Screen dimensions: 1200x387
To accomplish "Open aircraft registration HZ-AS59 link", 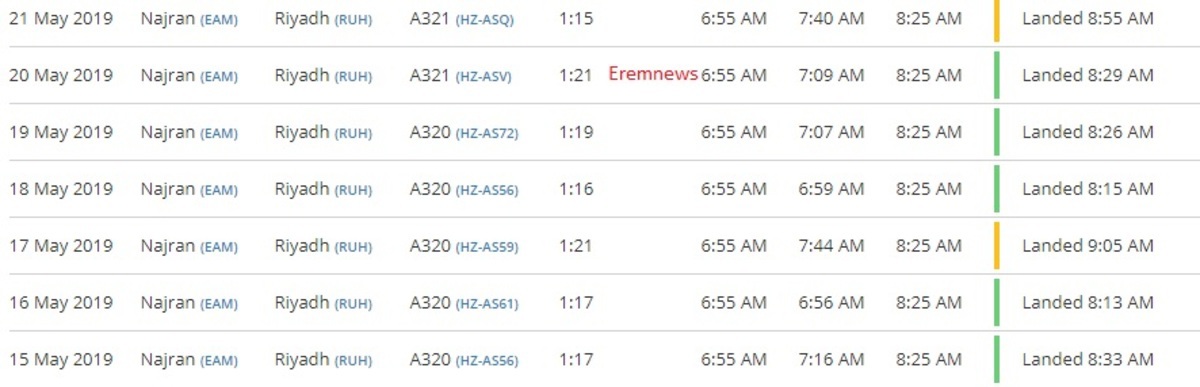I will tap(487, 247).
